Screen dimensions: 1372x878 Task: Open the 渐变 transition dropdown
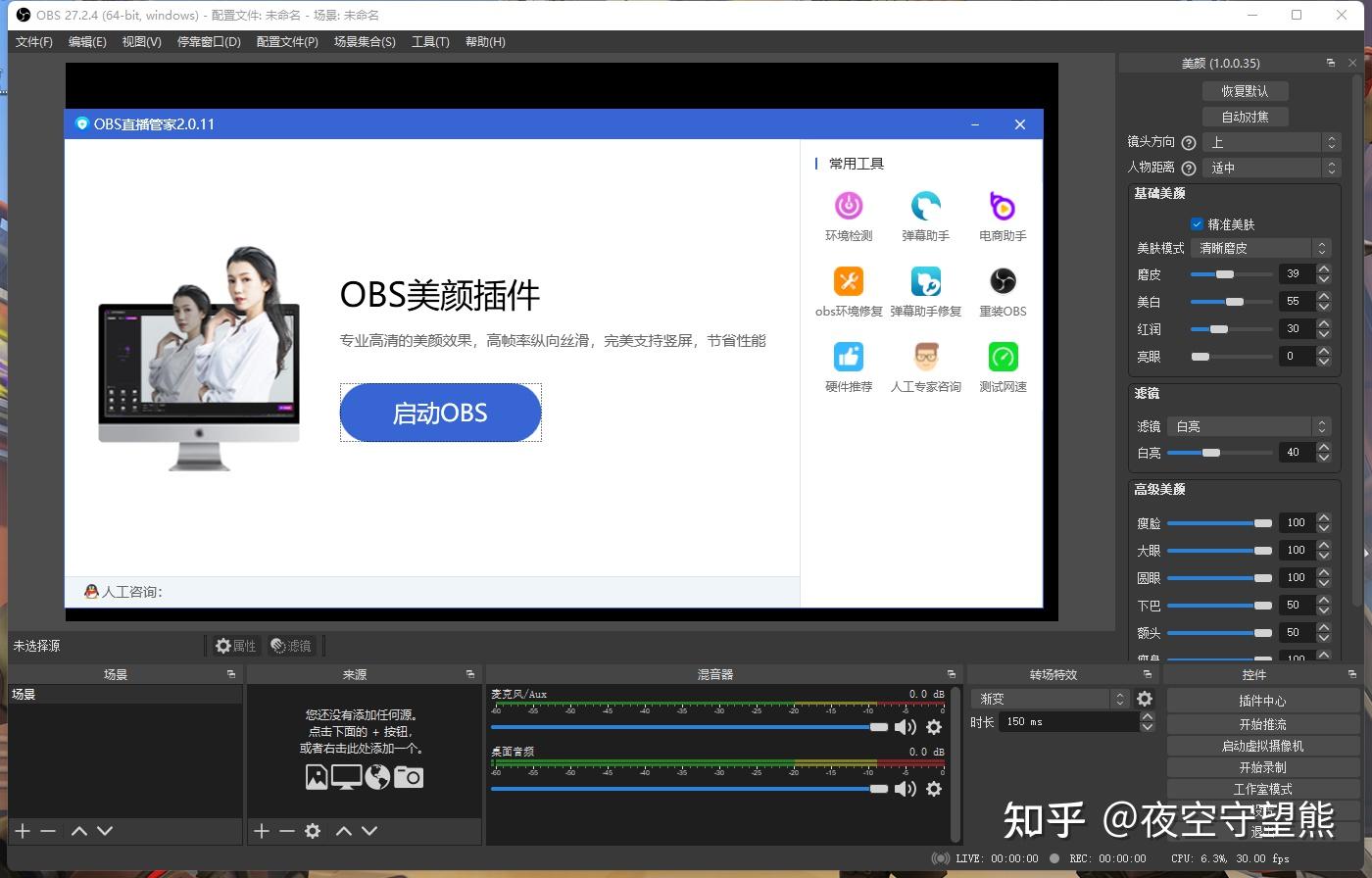[x=1051, y=699]
